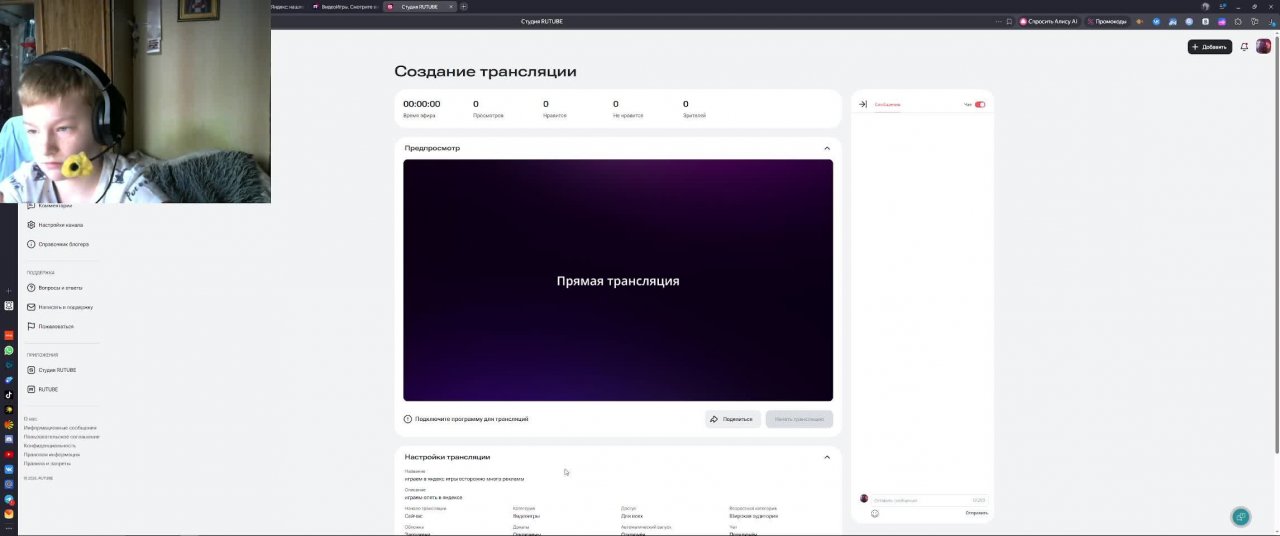The height and width of the screenshot is (536, 1280).
Task: Click the Описание value text of the broadcast
Action: point(433,497)
